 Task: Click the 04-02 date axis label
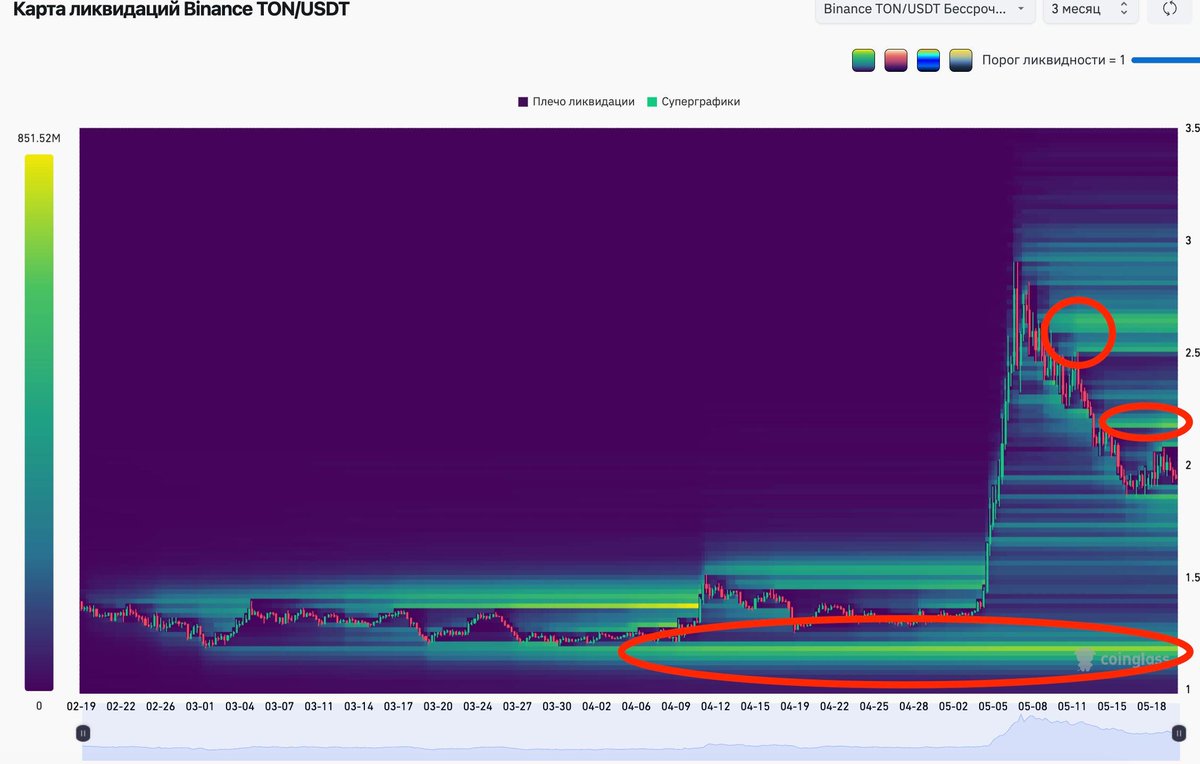tap(596, 706)
